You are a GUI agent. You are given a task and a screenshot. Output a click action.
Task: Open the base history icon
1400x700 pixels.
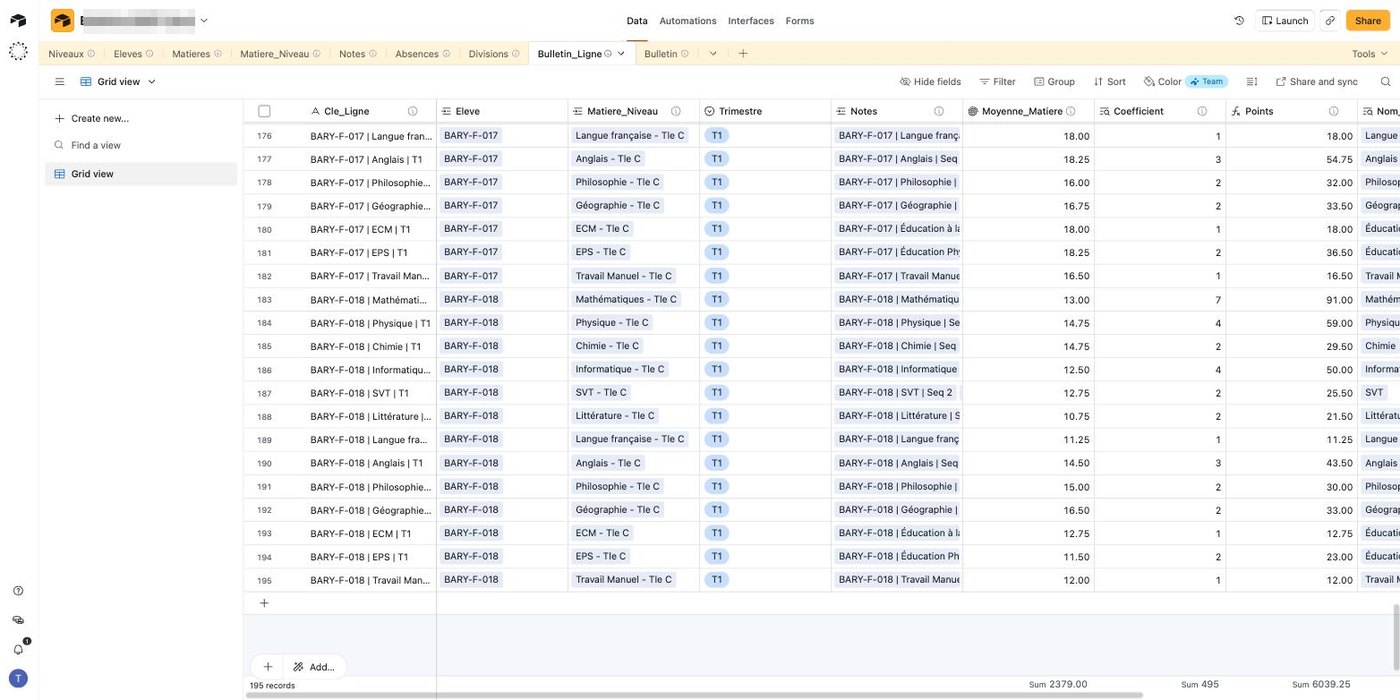tap(1239, 20)
